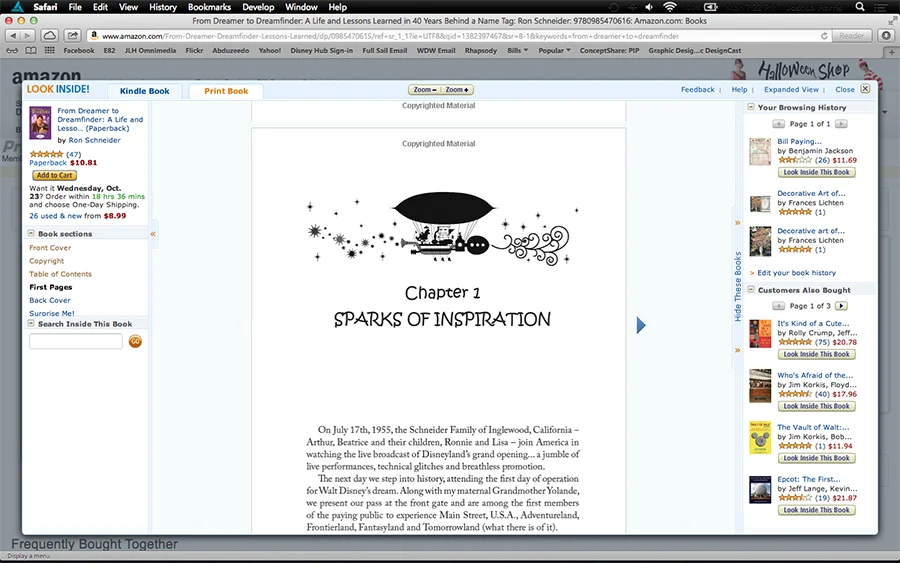Go to previous Customers Also Bought page
This screenshot has height=563, width=900.
click(x=778, y=306)
